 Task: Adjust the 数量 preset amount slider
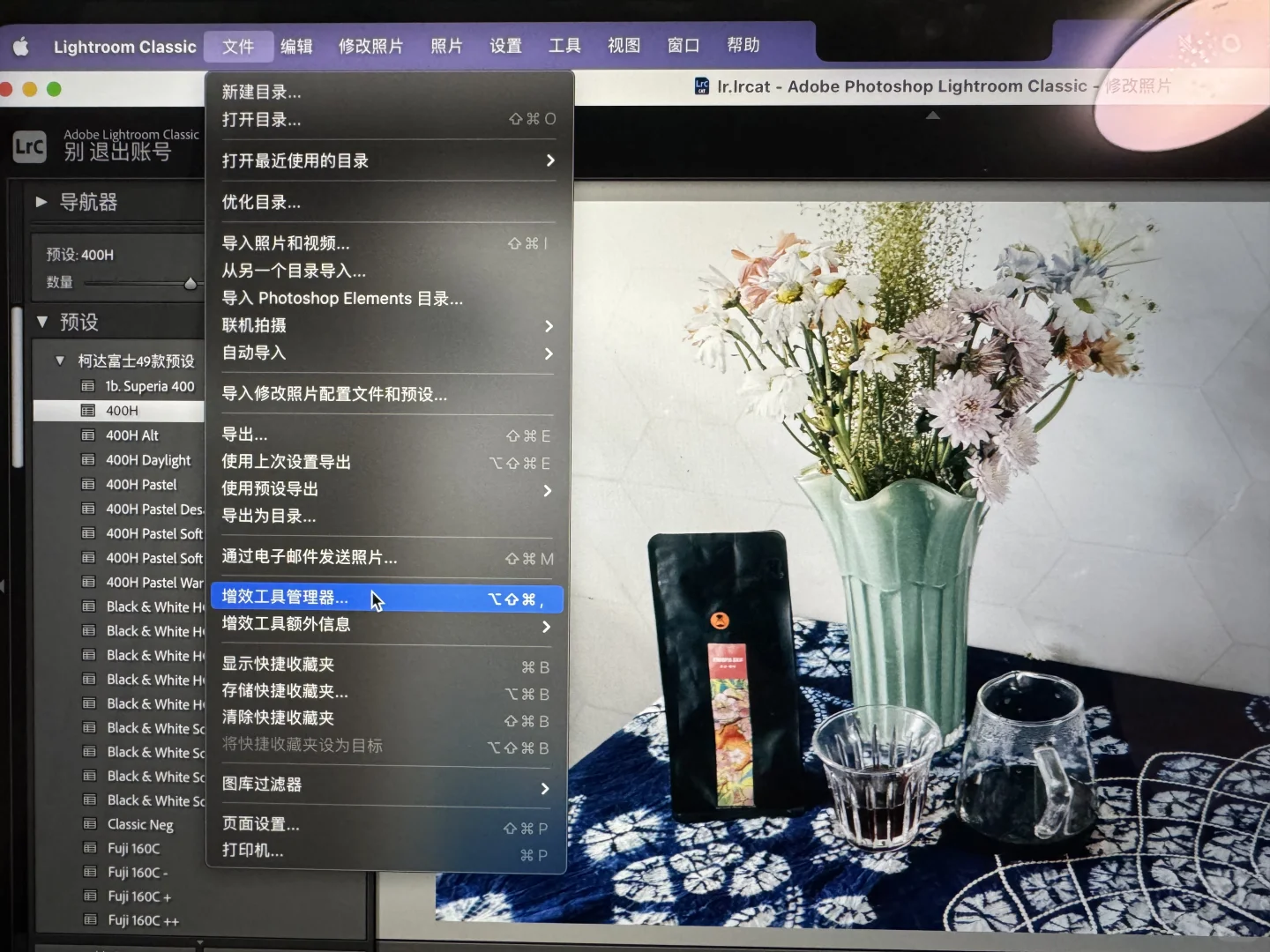pos(190,283)
